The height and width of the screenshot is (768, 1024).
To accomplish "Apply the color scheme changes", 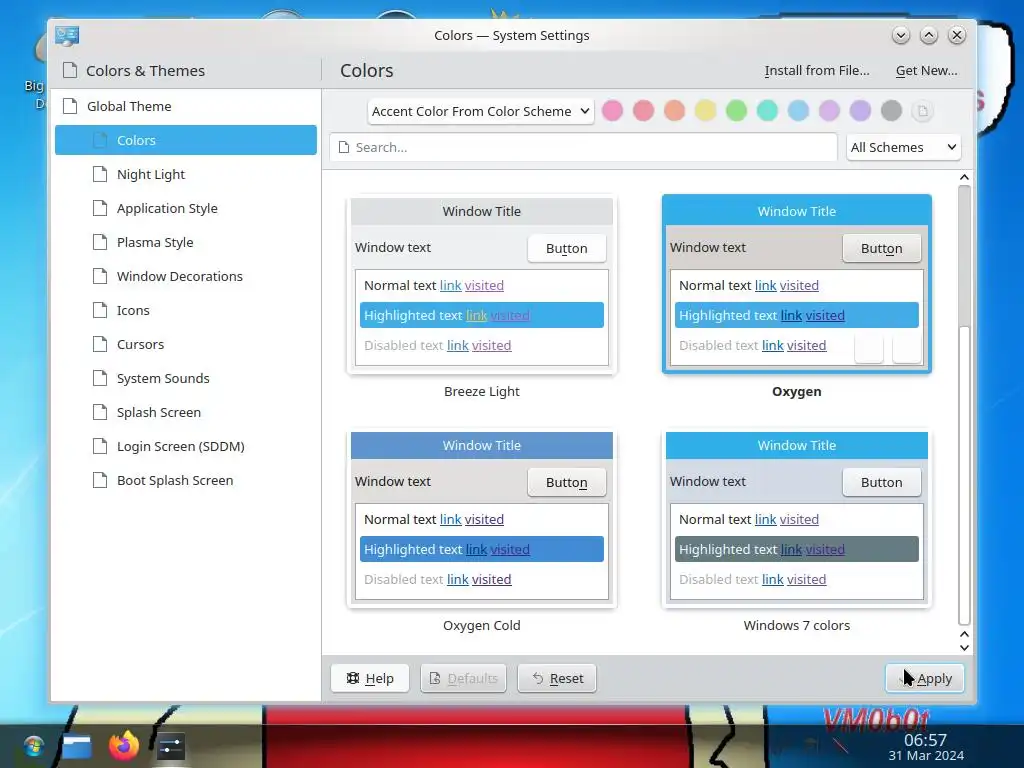I will [x=924, y=679].
